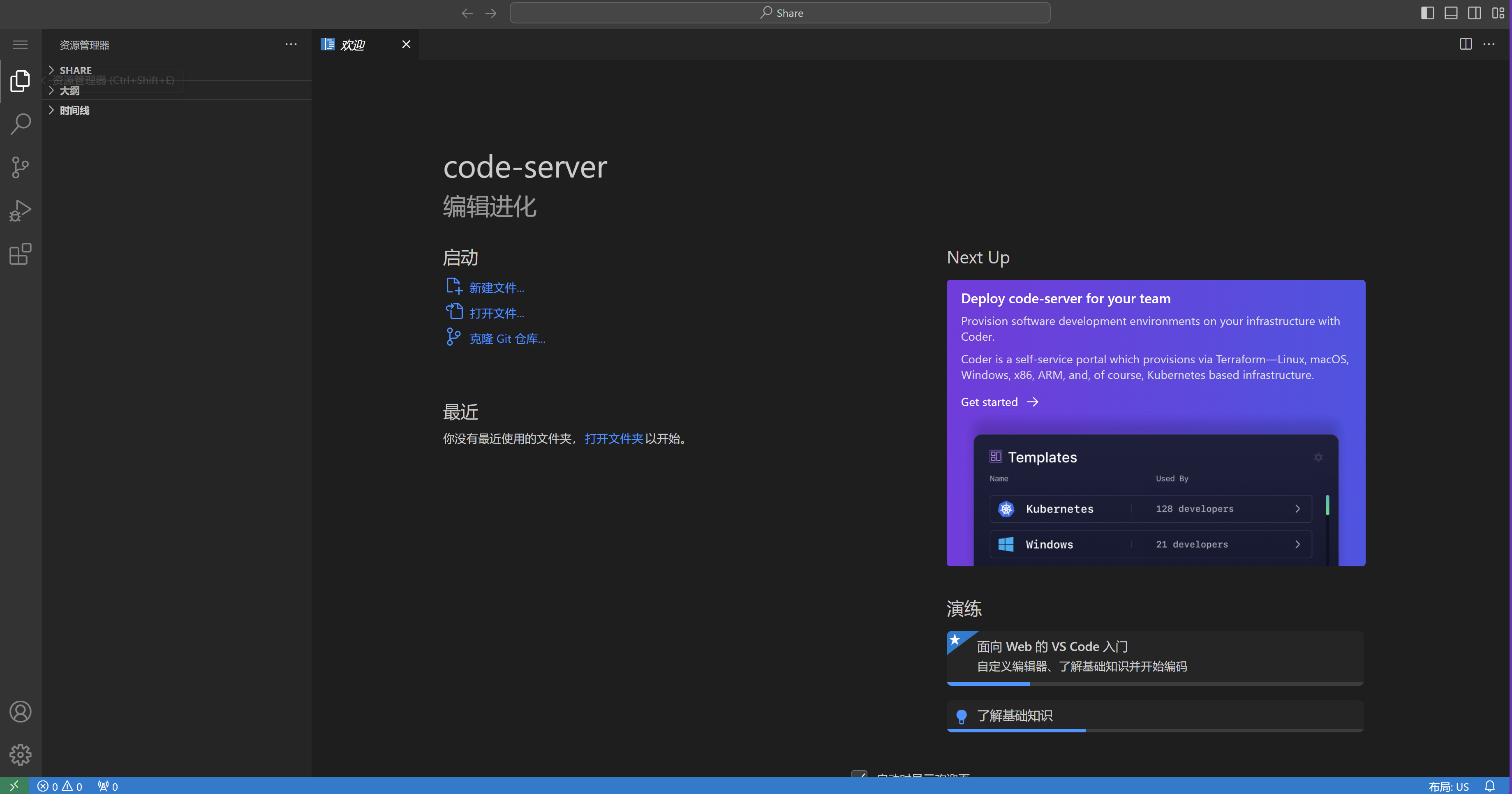Viewport: 1512px width, 794px height.
Task: Click the Deploy code-server for your team heading
Action: tap(1065, 299)
